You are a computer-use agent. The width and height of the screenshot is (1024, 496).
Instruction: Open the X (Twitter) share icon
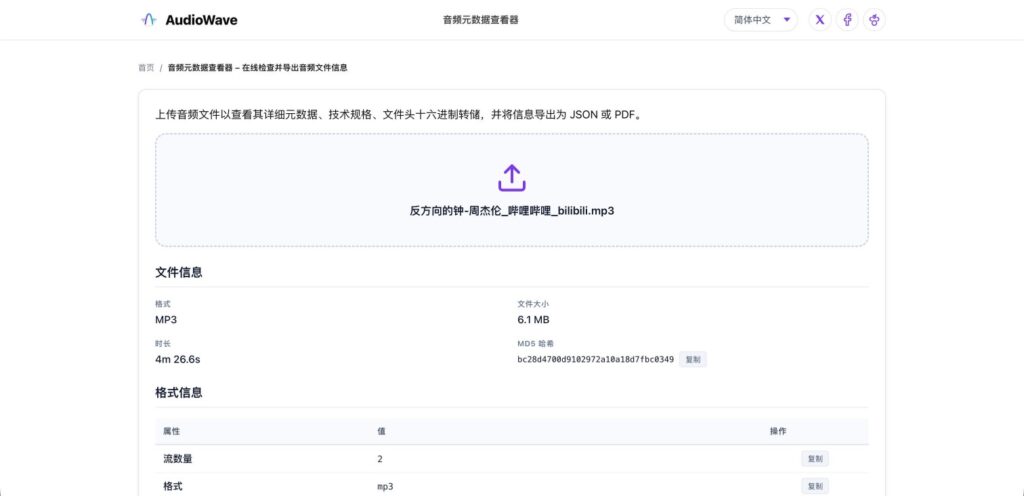click(x=820, y=20)
